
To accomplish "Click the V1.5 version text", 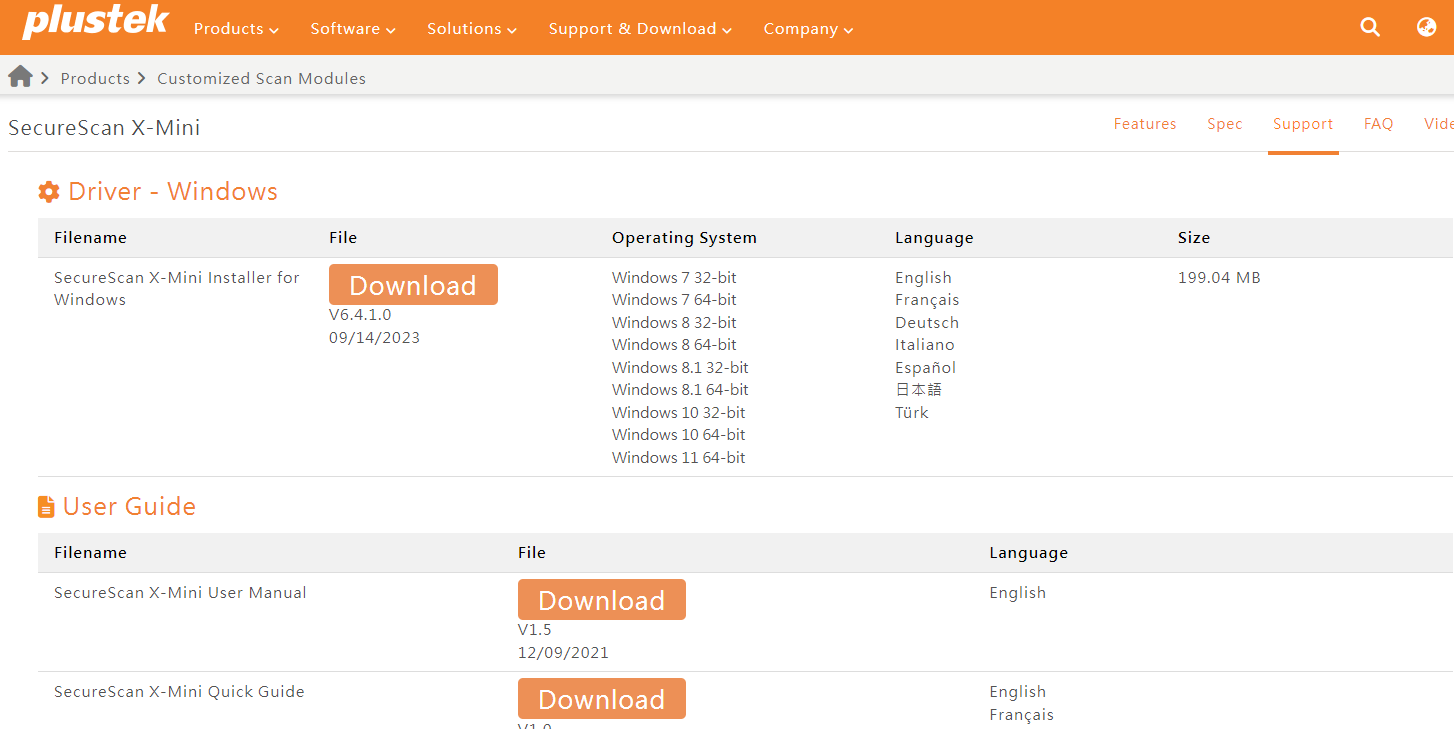I will pos(535,630).
